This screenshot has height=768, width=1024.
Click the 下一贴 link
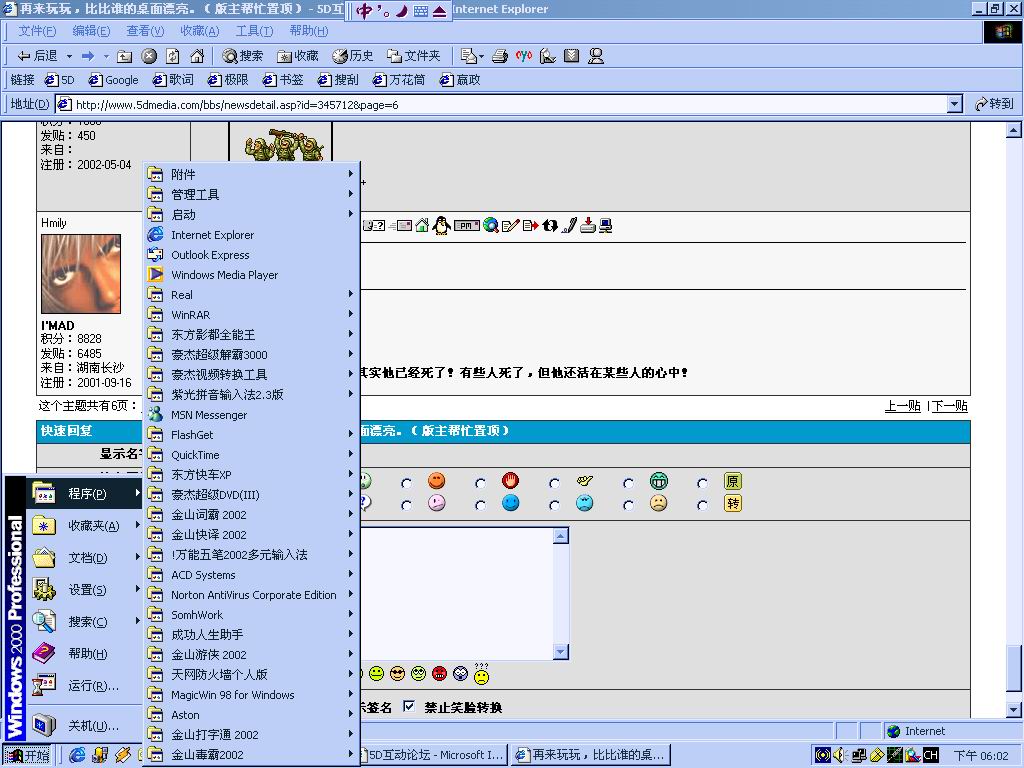(950, 406)
